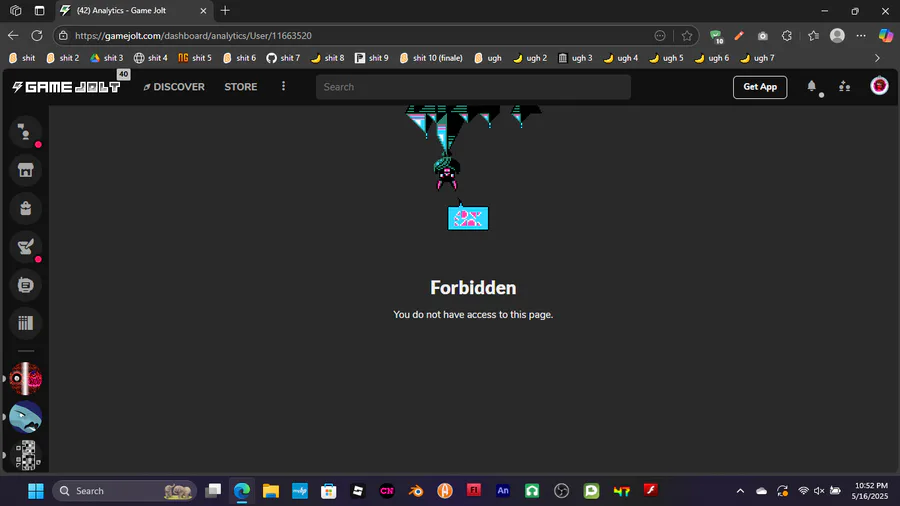Open the Copilot sidebar icon
The width and height of the screenshot is (900, 506).
885,36
